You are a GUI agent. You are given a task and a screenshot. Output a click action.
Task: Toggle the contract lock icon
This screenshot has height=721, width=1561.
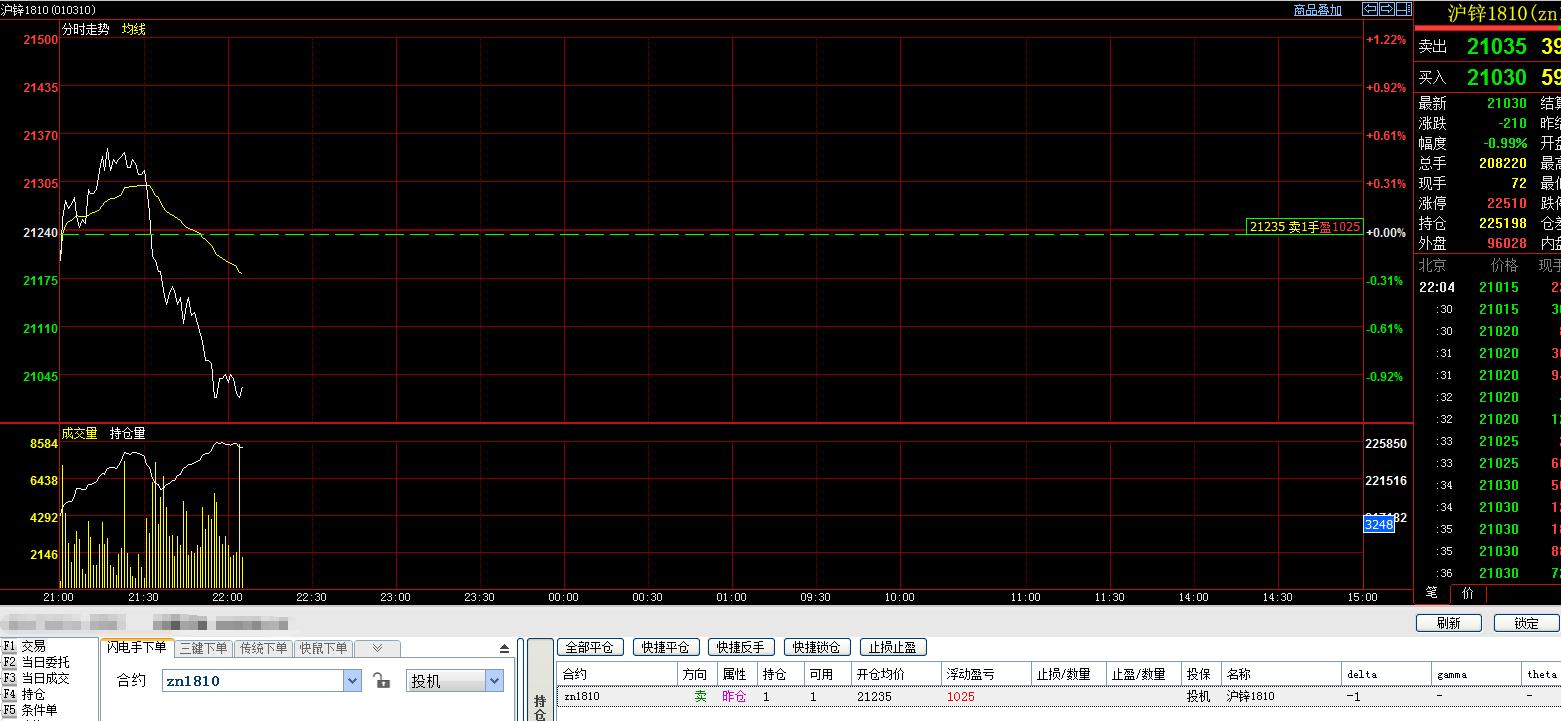pos(381,681)
